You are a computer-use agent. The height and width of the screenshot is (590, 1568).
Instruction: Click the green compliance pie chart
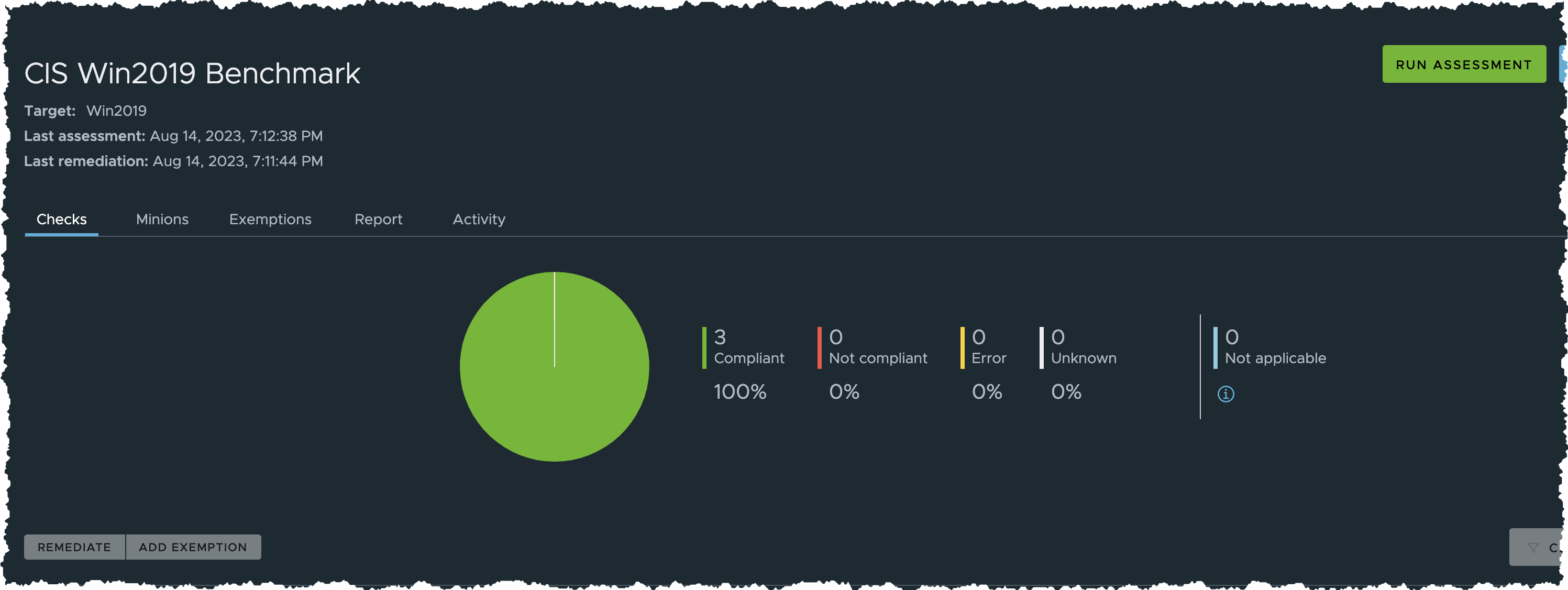point(554,367)
